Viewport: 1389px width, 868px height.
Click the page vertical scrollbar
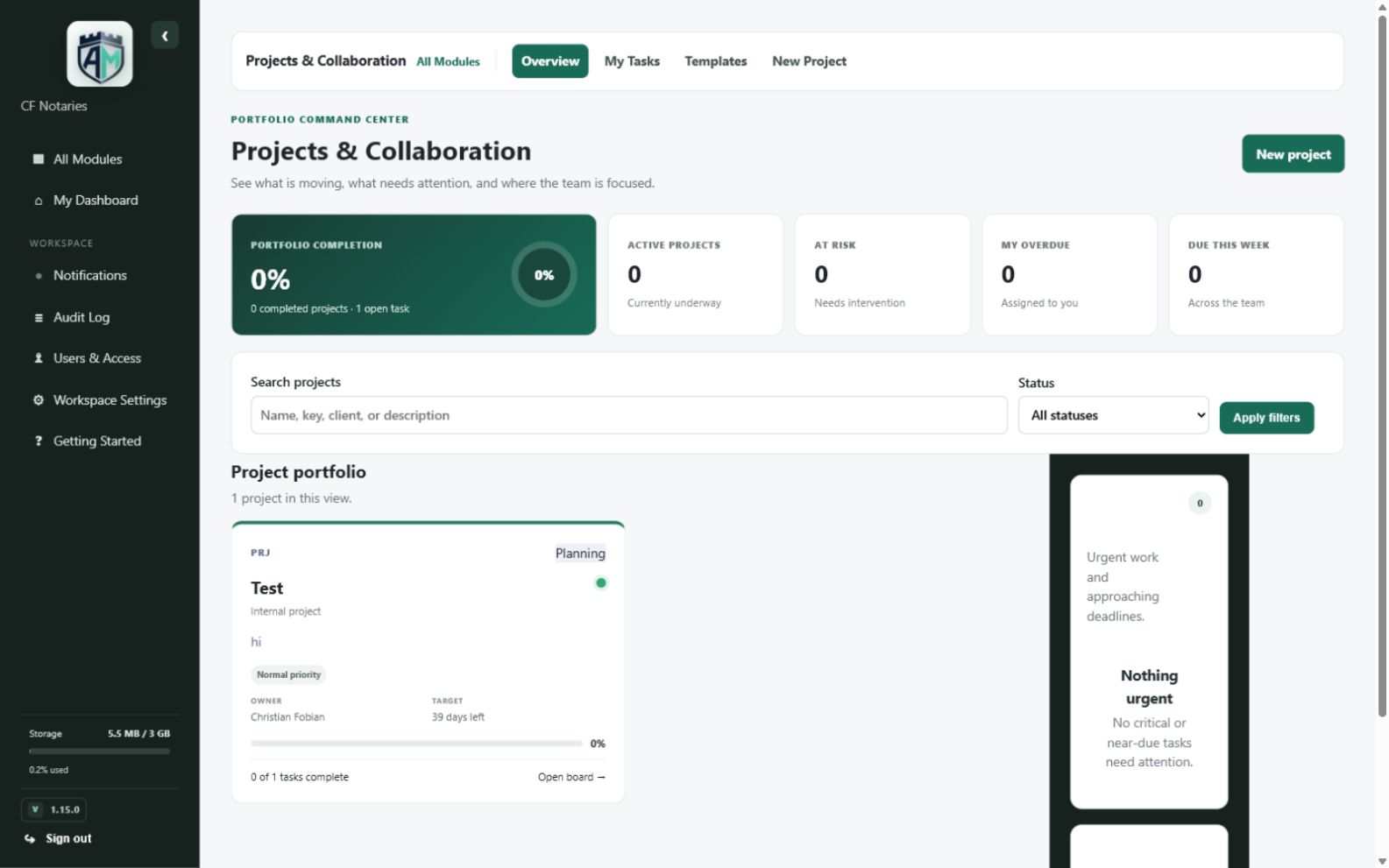[1382, 368]
